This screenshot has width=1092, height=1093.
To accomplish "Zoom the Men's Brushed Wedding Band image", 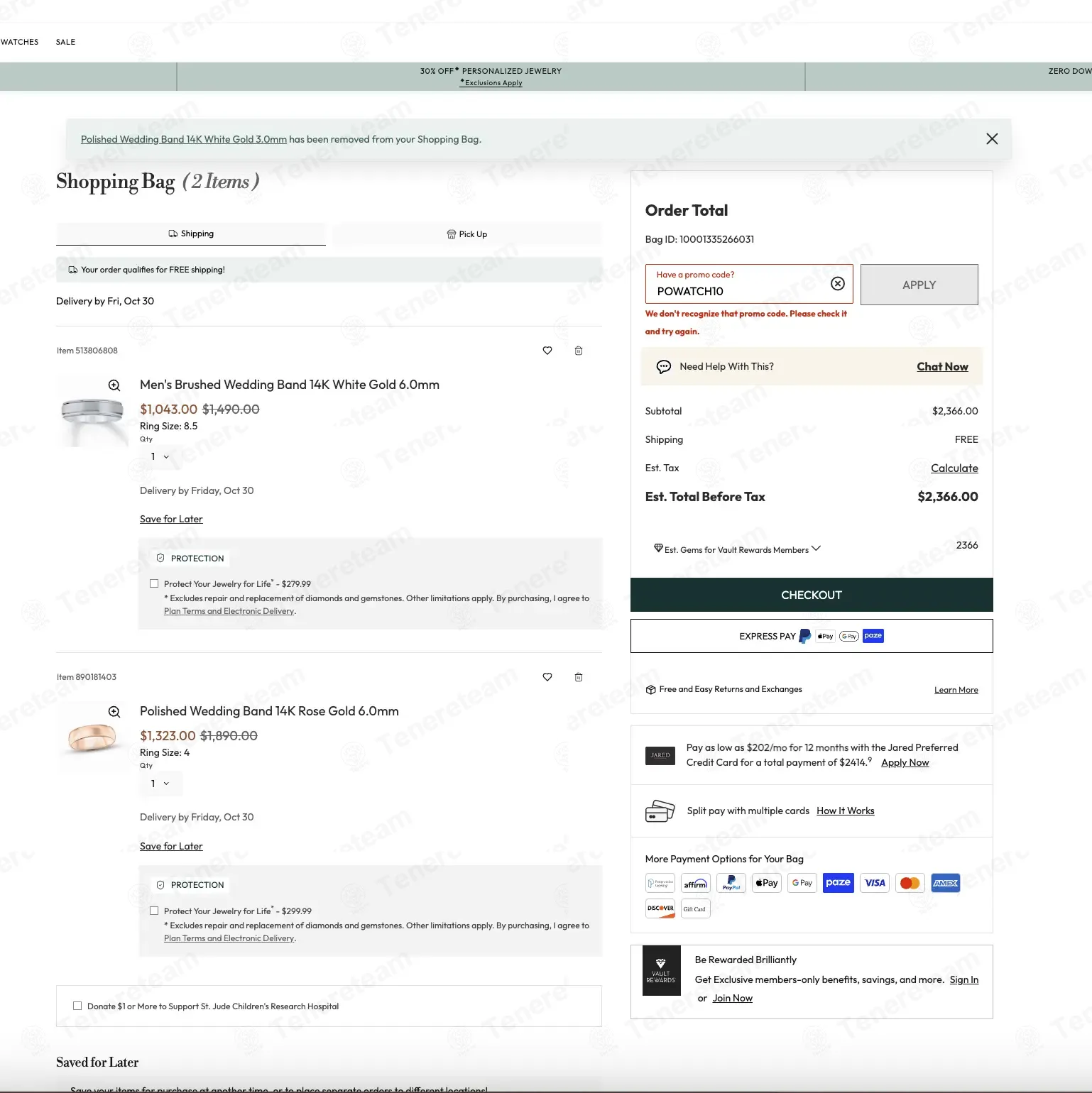I will (x=114, y=385).
